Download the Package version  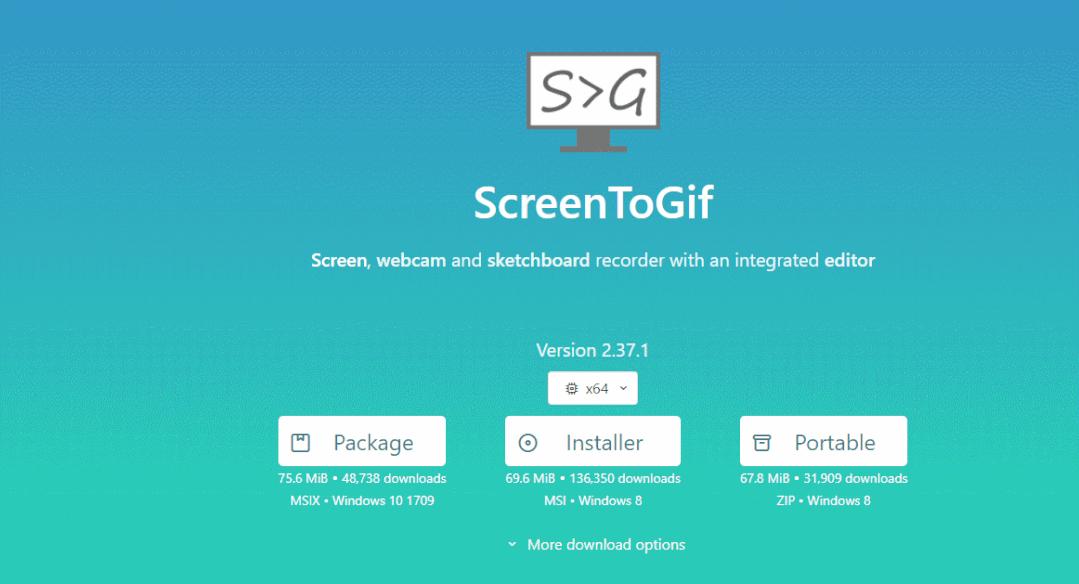[x=362, y=441]
